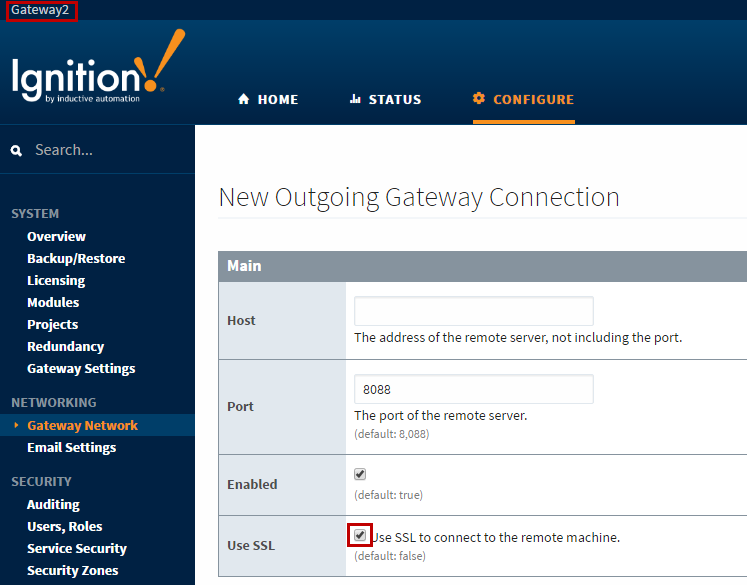Click the SYSTEM section heading

[35, 214]
